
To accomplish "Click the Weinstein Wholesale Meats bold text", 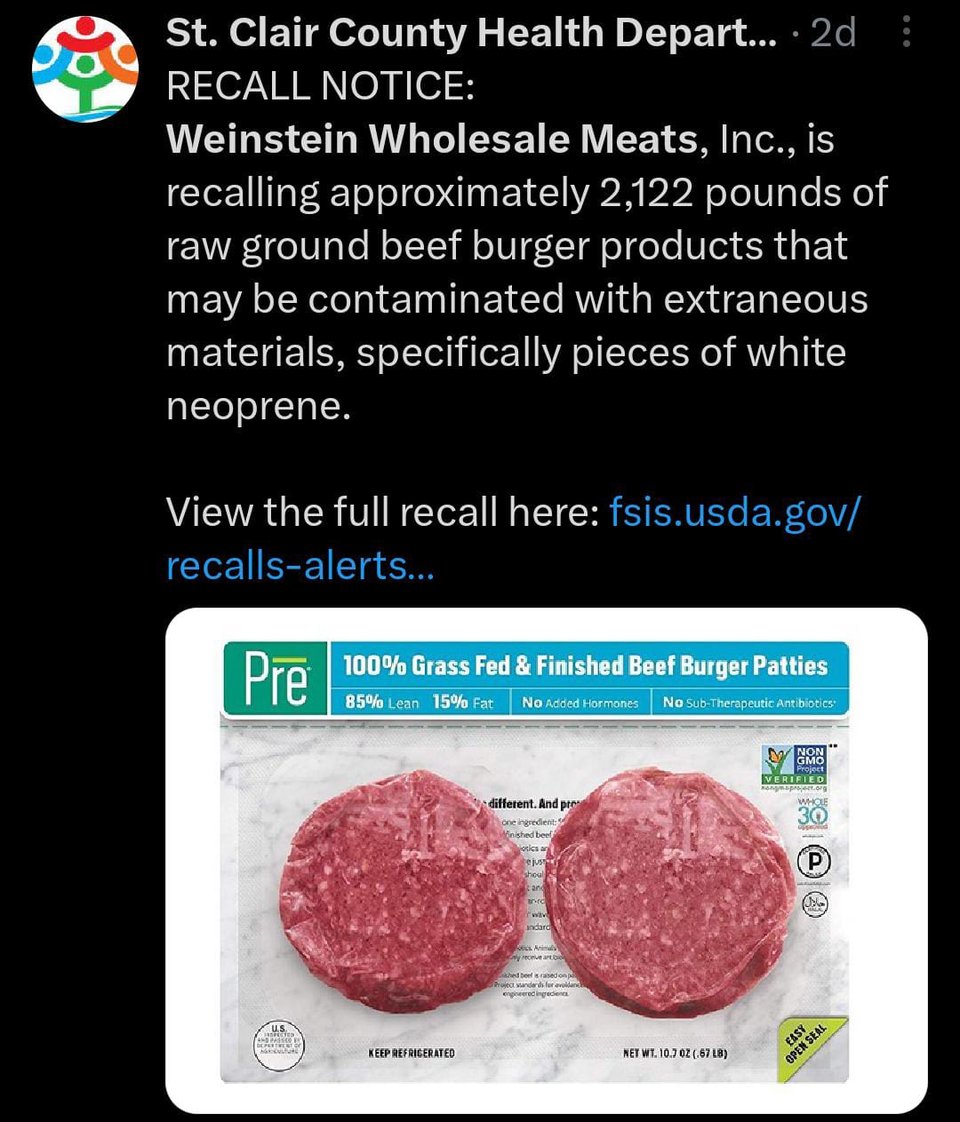I will tap(432, 139).
